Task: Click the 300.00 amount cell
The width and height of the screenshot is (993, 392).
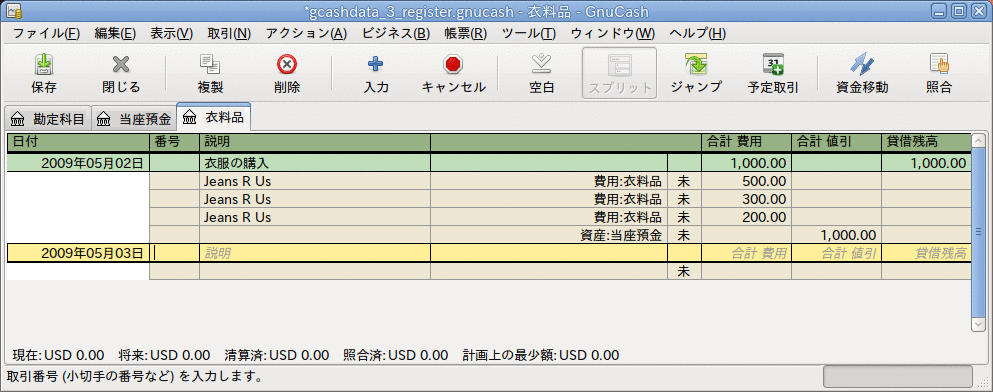Action: point(746,199)
